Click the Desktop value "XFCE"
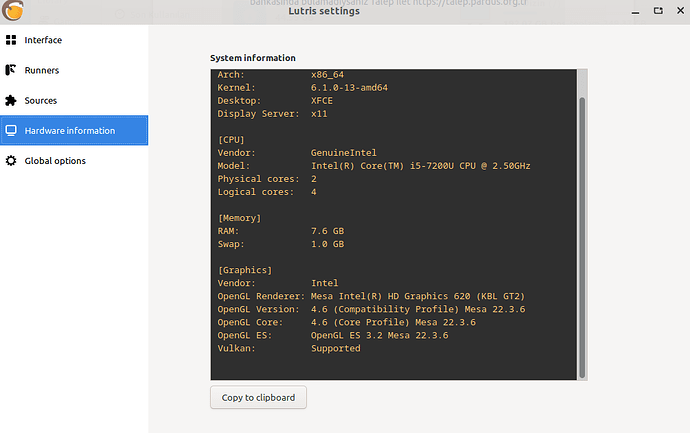The image size is (690, 433). pos(322,101)
